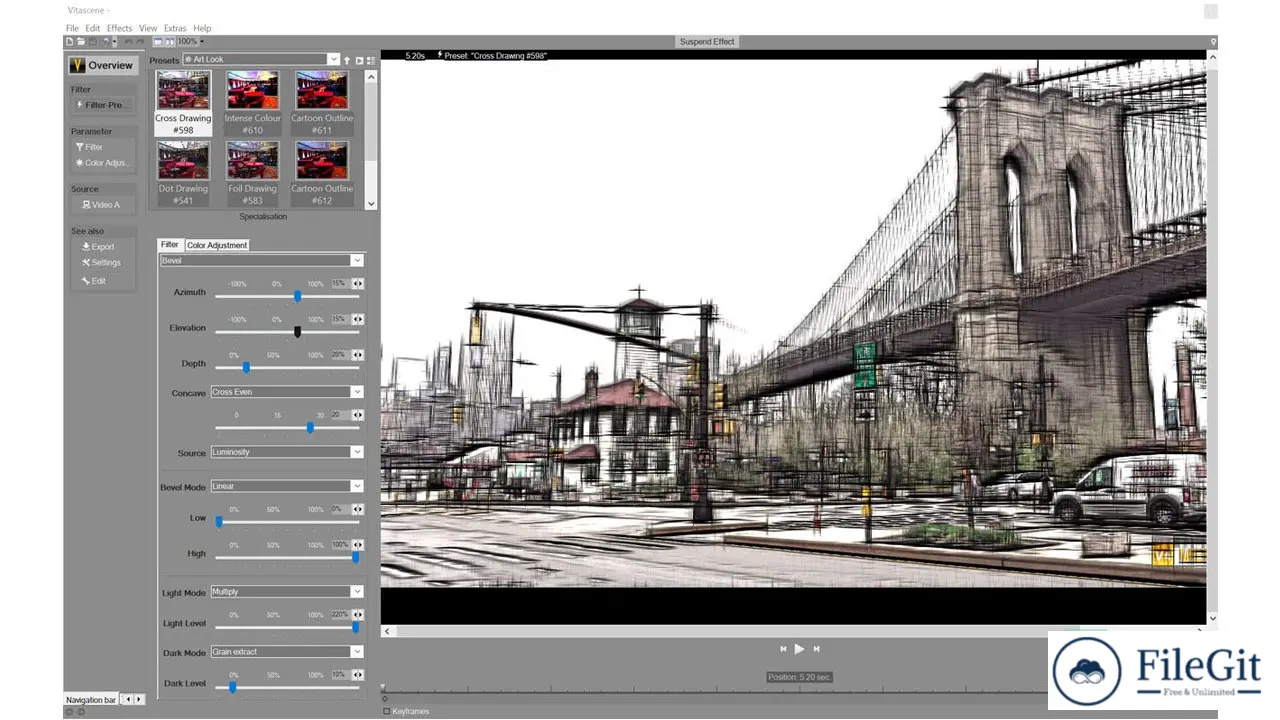Toggle the Keyframes checkbox
1280x720 pixels.
(387, 711)
